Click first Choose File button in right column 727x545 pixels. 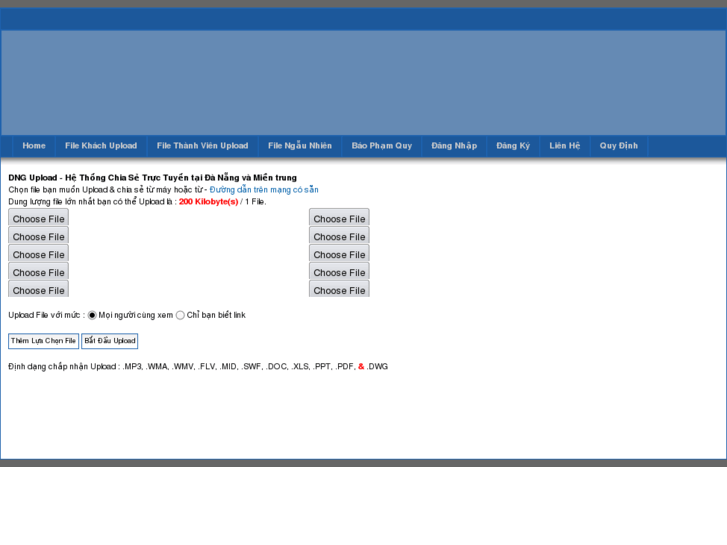click(339, 218)
